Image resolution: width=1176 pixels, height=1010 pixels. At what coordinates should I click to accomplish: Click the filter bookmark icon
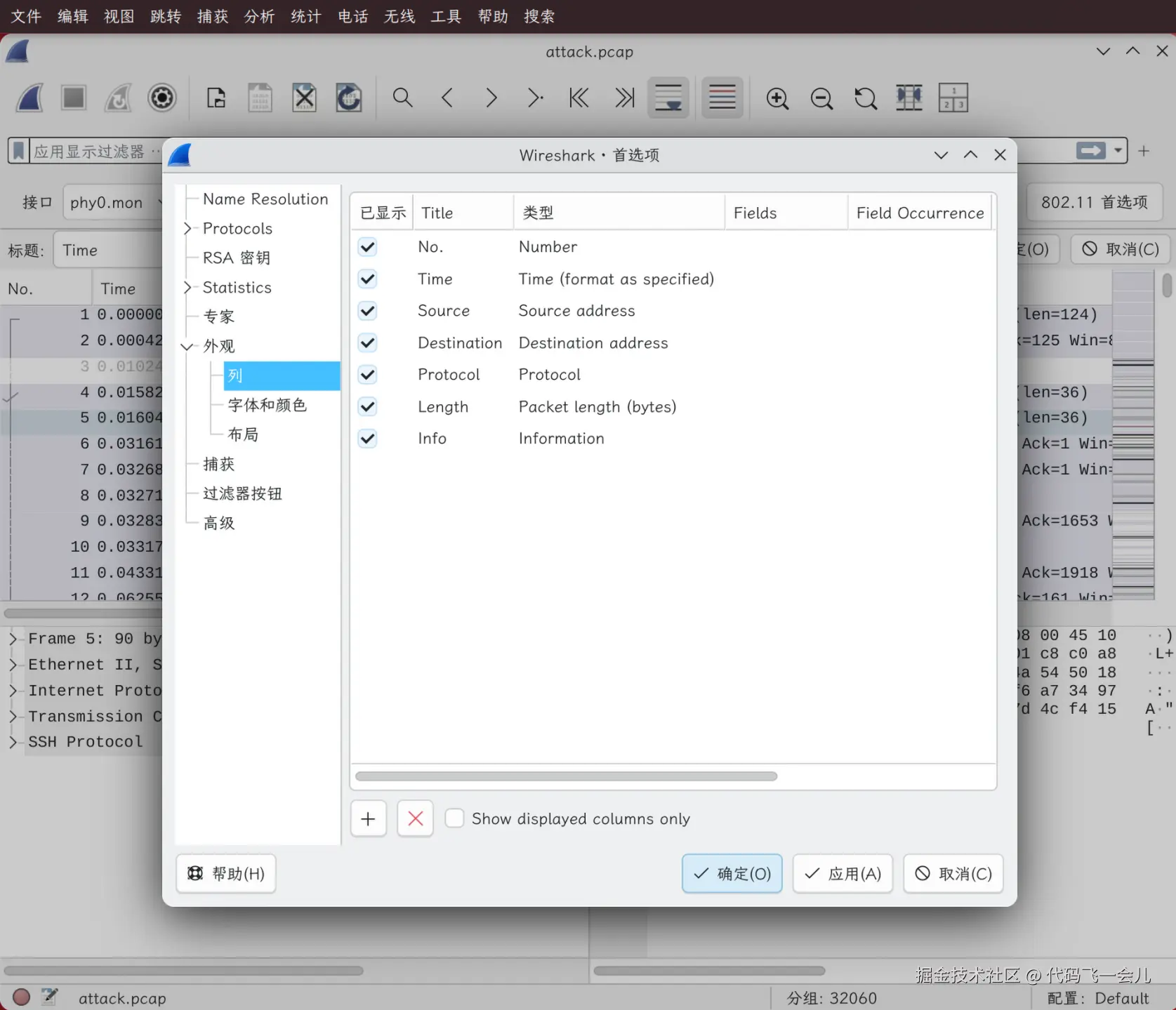pos(19,151)
